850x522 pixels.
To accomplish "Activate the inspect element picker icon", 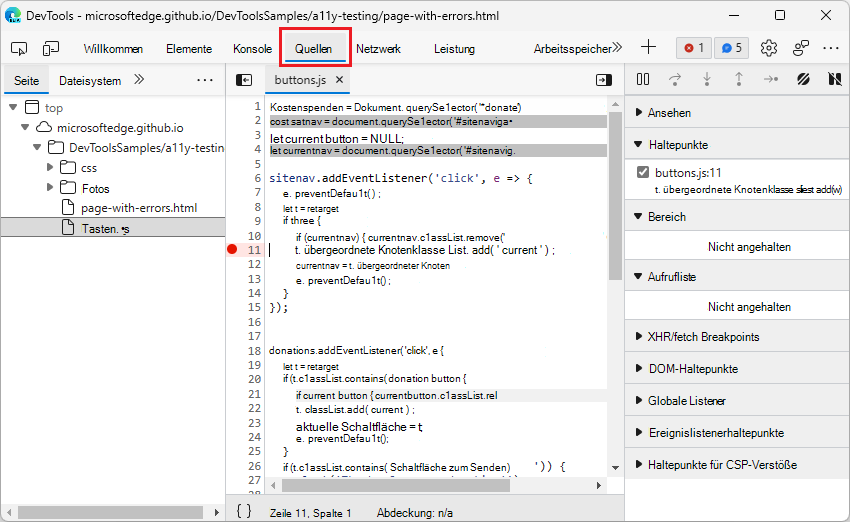I will point(19,49).
